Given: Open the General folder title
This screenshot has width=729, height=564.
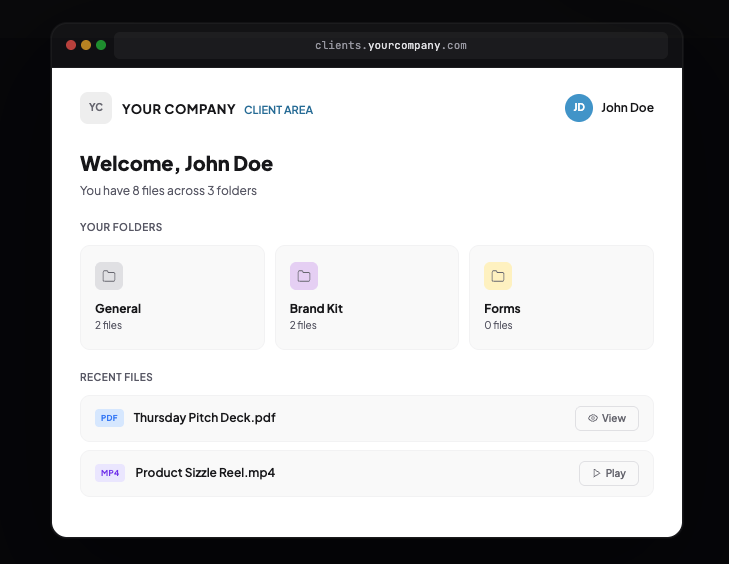Looking at the screenshot, I should pos(118,309).
